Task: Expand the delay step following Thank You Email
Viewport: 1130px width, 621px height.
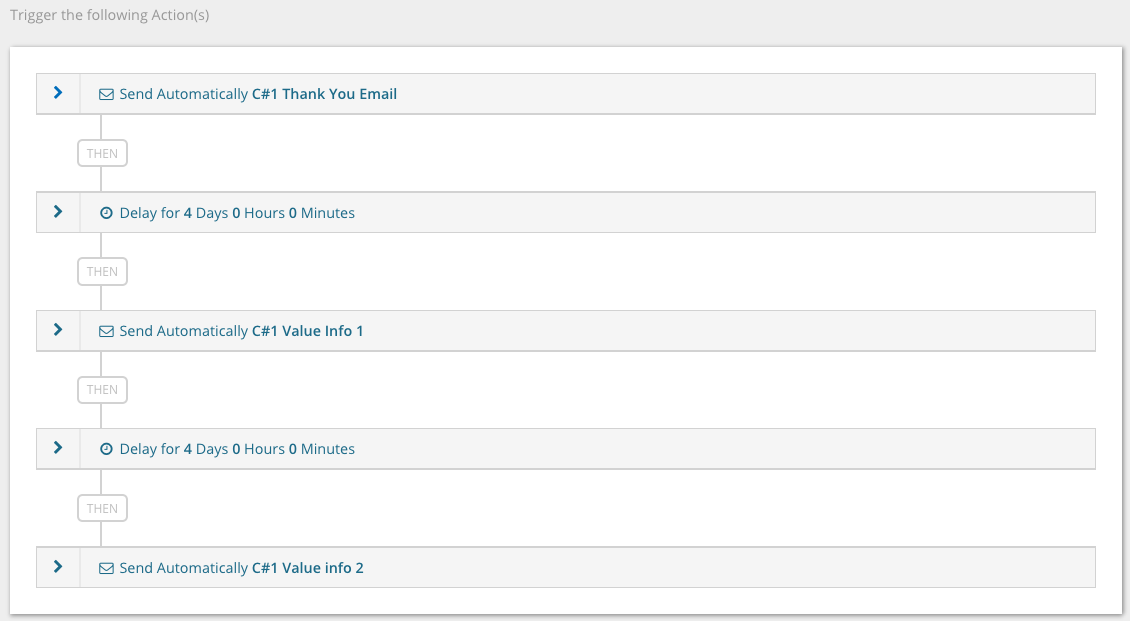Action: [58, 212]
